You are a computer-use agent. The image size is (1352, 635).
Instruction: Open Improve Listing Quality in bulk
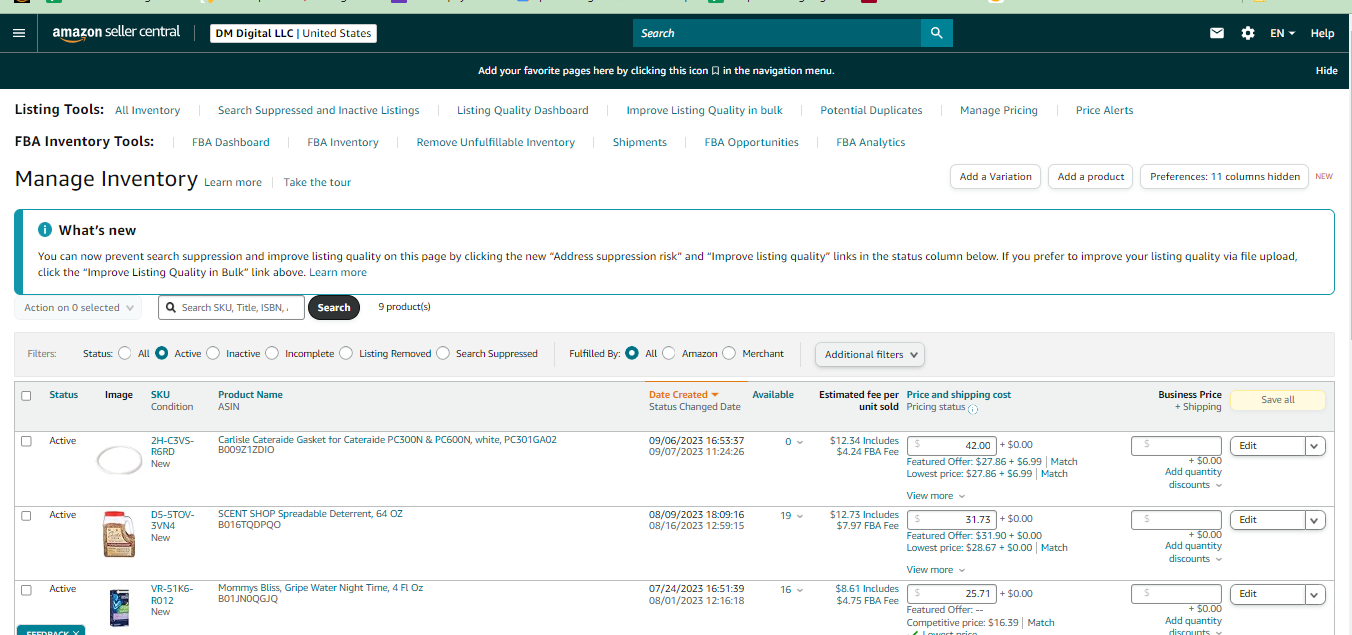coord(704,110)
